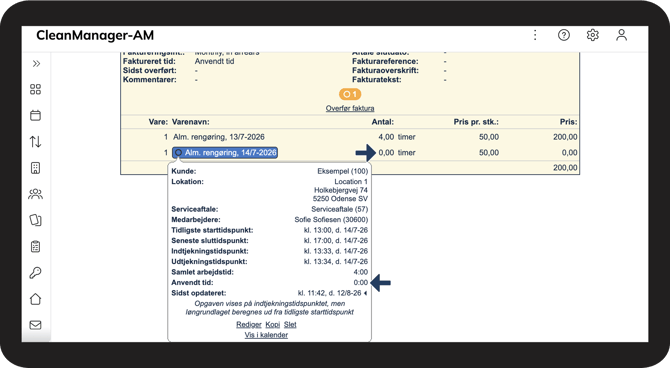Screen dimensions: 670x368
Task: Open the key icon in sidebar
Action: [35, 273]
